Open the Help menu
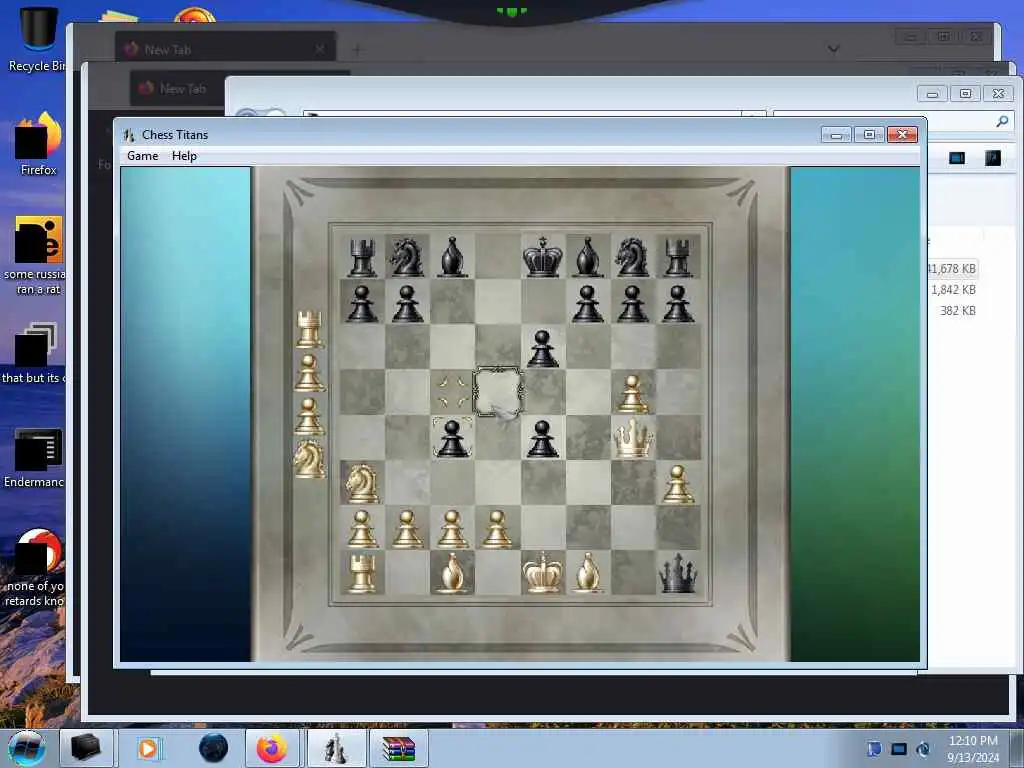The width and height of the screenshot is (1024, 768). point(184,155)
